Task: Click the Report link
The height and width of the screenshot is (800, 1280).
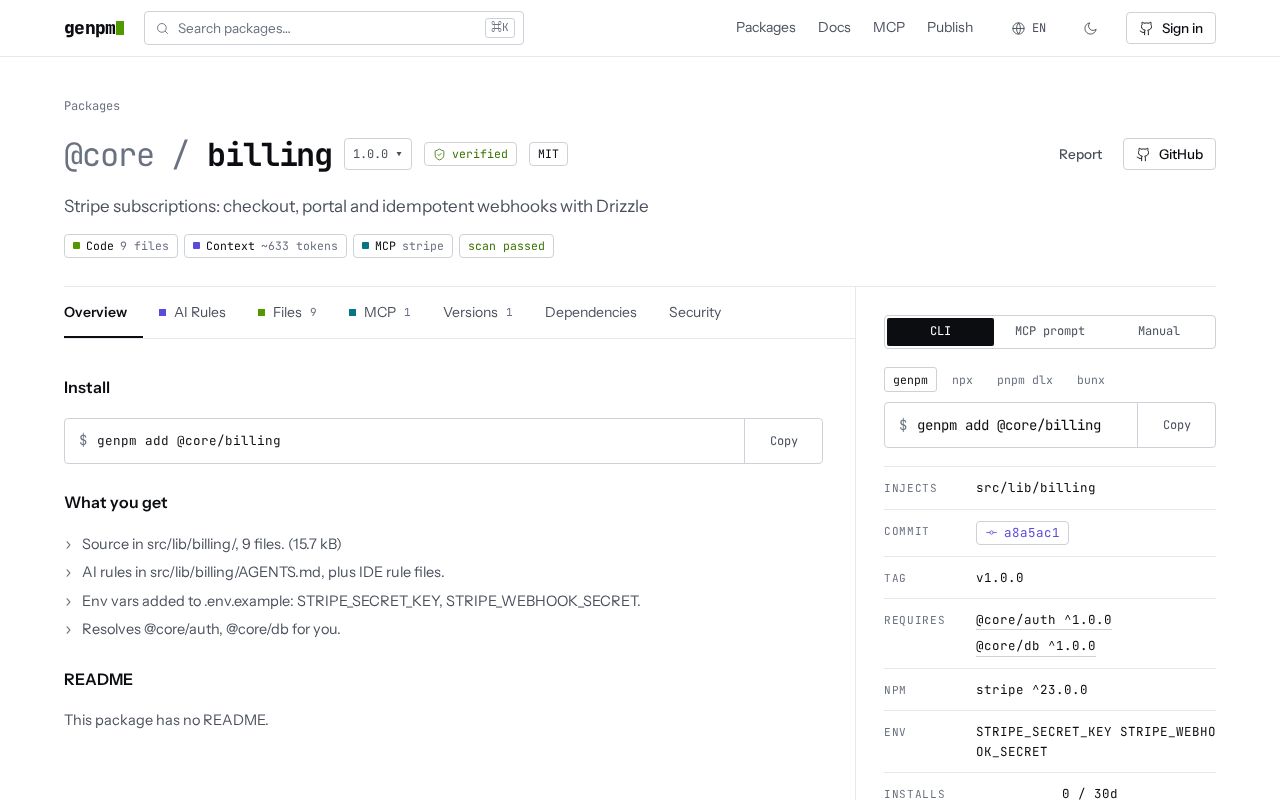Action: click(x=1080, y=154)
